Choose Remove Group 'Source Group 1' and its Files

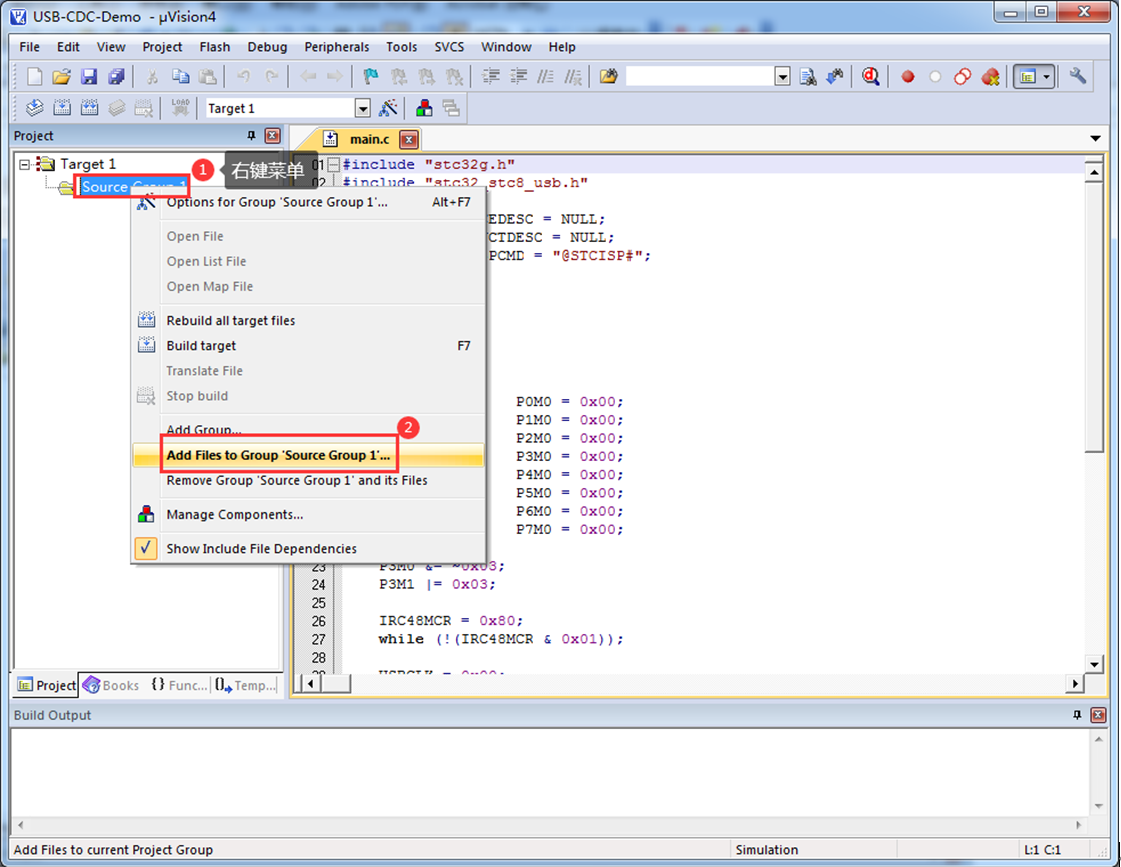[x=308, y=480]
